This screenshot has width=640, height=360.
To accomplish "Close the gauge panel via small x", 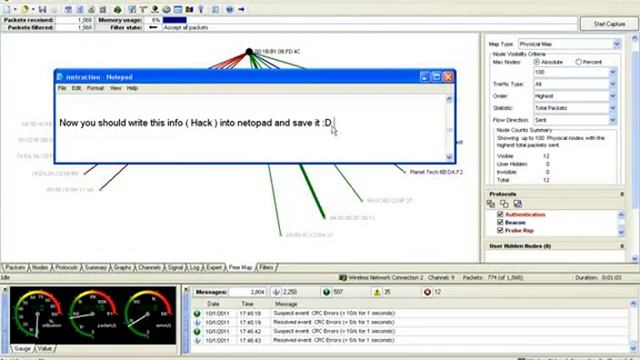I will 5,289.
